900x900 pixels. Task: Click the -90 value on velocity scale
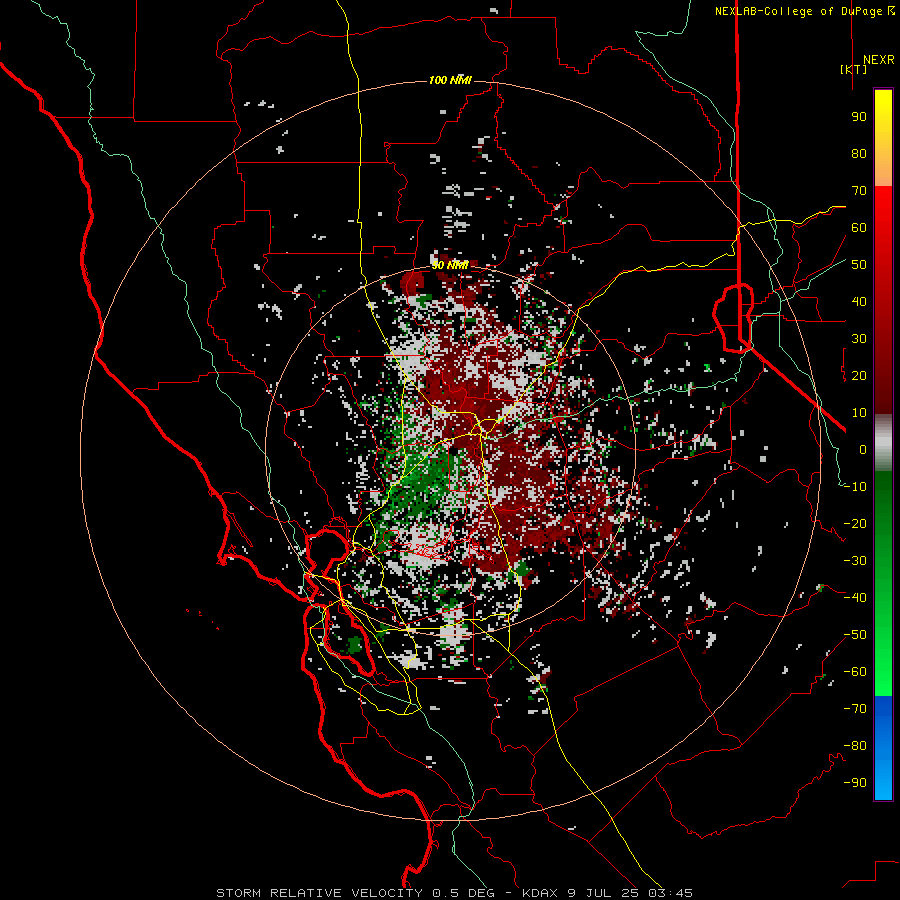(855, 783)
